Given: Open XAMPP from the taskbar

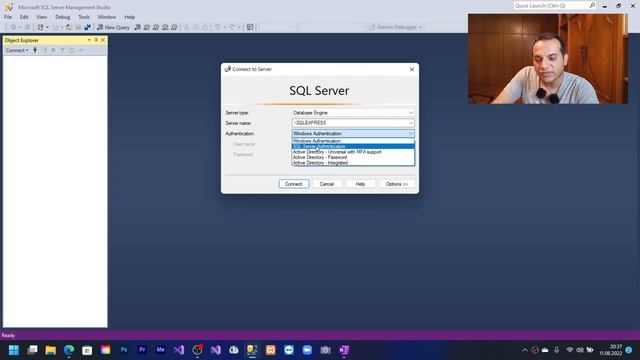Looking at the screenshot, I should click(x=270, y=350).
